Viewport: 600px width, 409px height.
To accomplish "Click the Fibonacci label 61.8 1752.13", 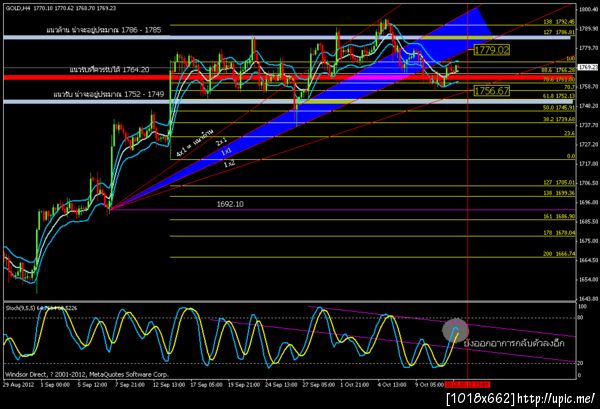I will tap(558, 96).
